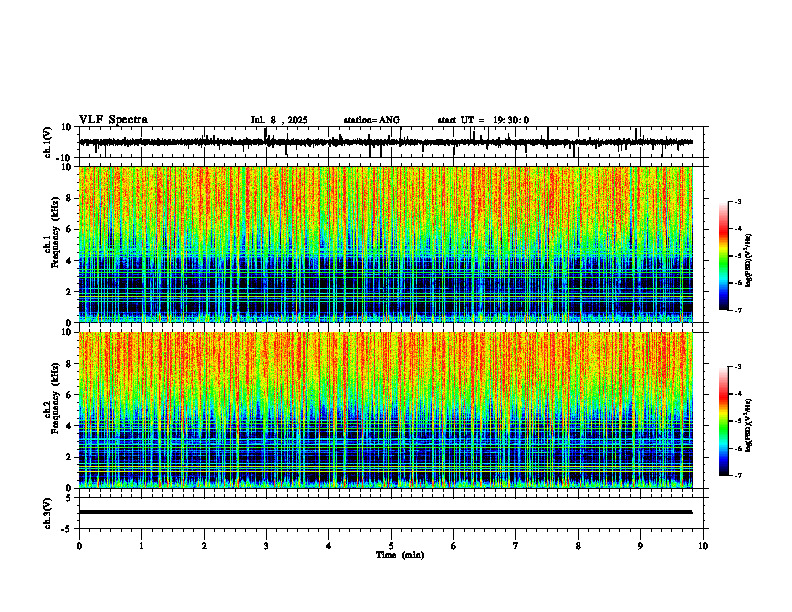
Task: Click the ch.1 spectrogram color bar
Action: point(723,256)
